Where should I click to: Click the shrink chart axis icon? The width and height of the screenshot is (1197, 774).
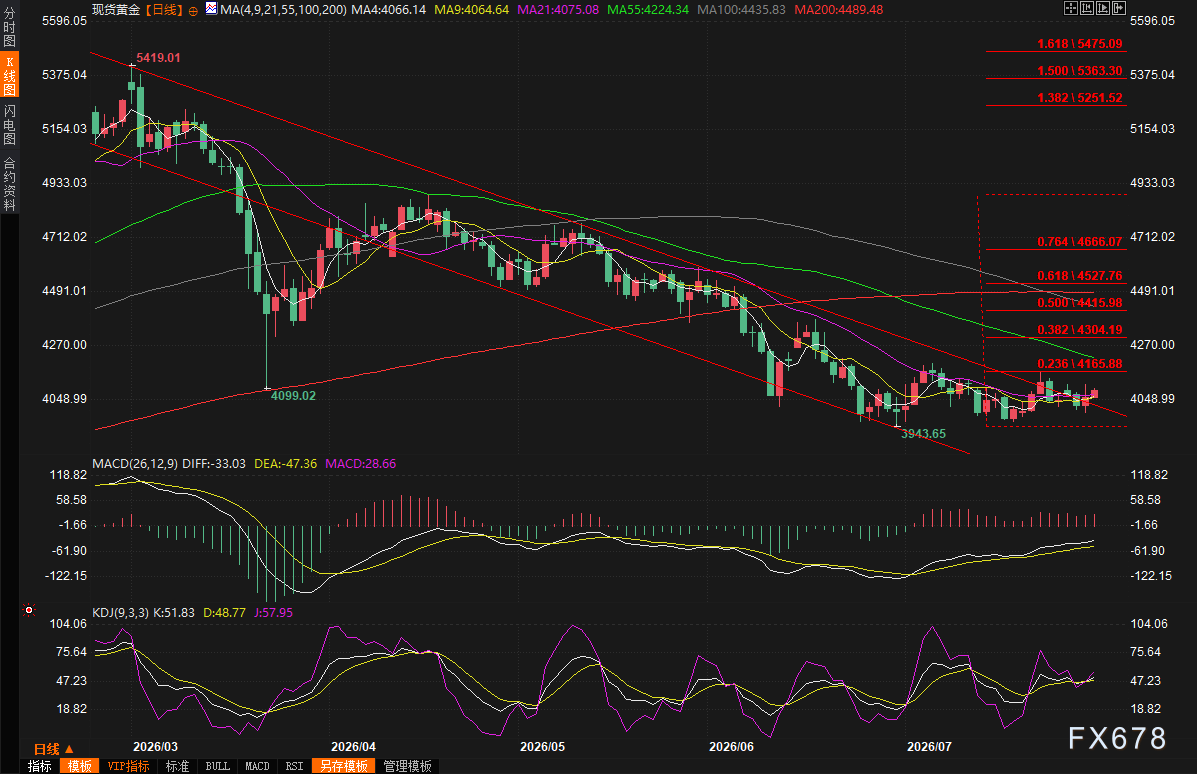pyautogui.click(x=1087, y=8)
